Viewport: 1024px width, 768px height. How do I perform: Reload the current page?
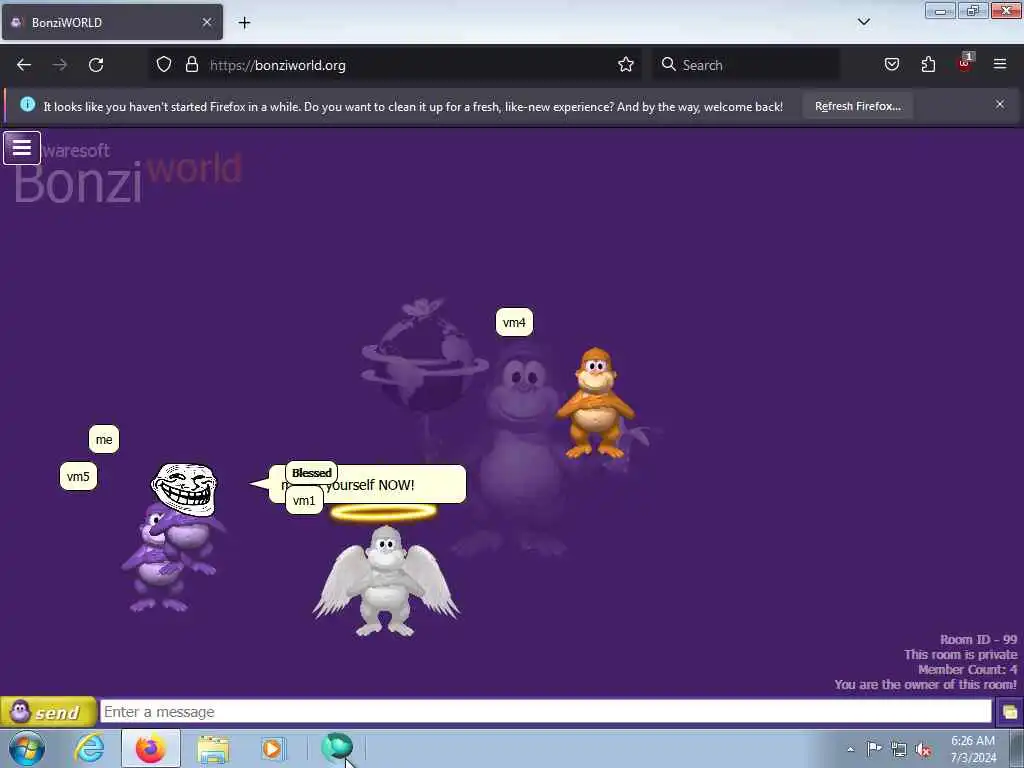pos(96,65)
